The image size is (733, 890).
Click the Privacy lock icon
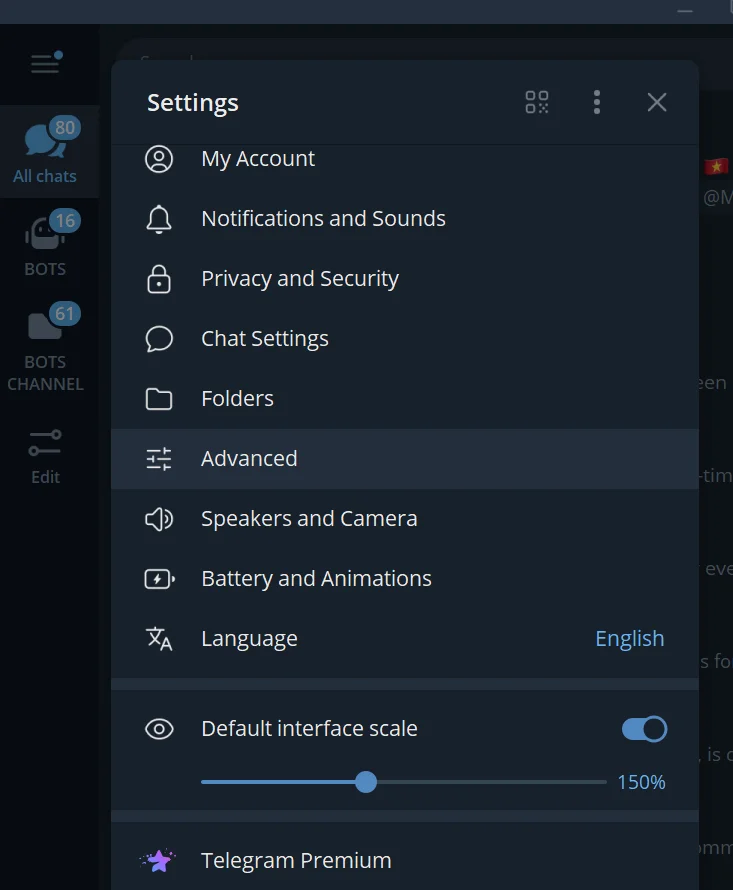(159, 279)
